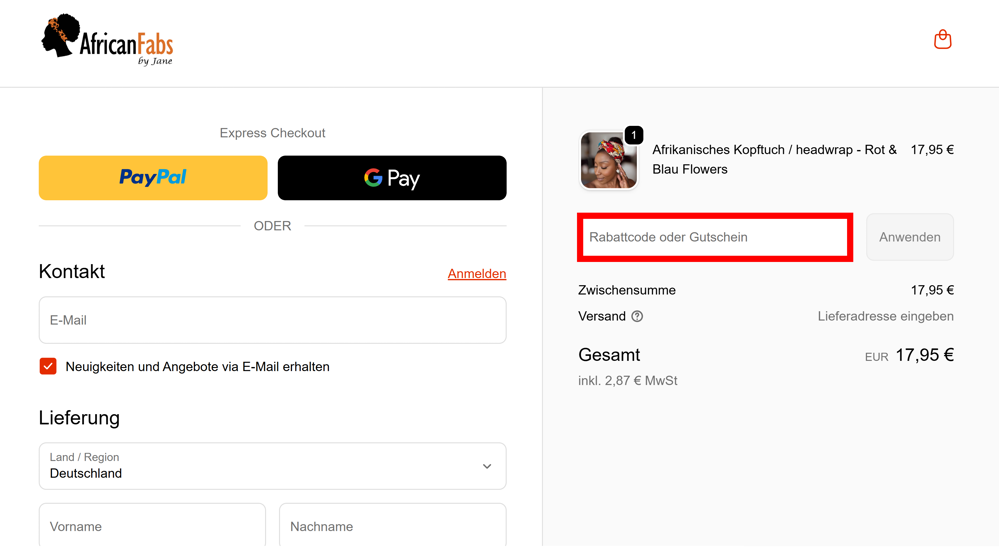999x558 pixels.
Task: Open the Land / Region dropdown
Action: 273,466
